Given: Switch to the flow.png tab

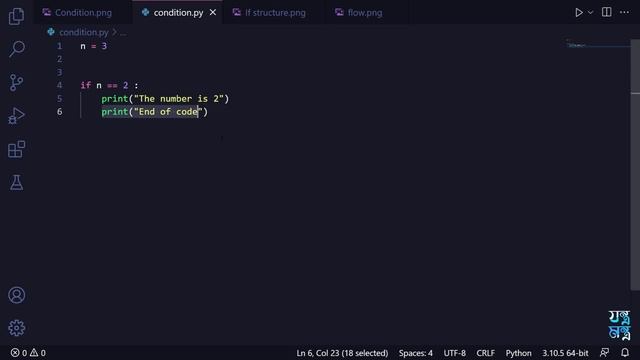Looking at the screenshot, I should (364, 13).
